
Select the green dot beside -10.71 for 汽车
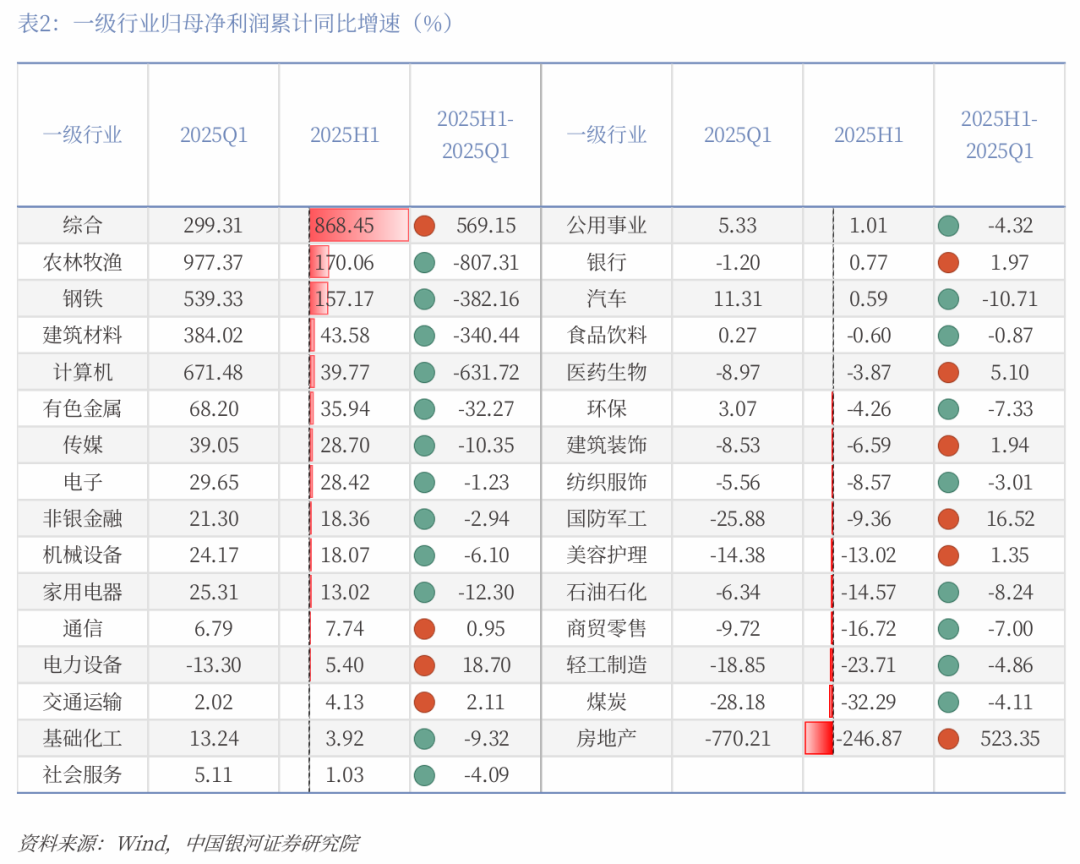(x=948, y=299)
